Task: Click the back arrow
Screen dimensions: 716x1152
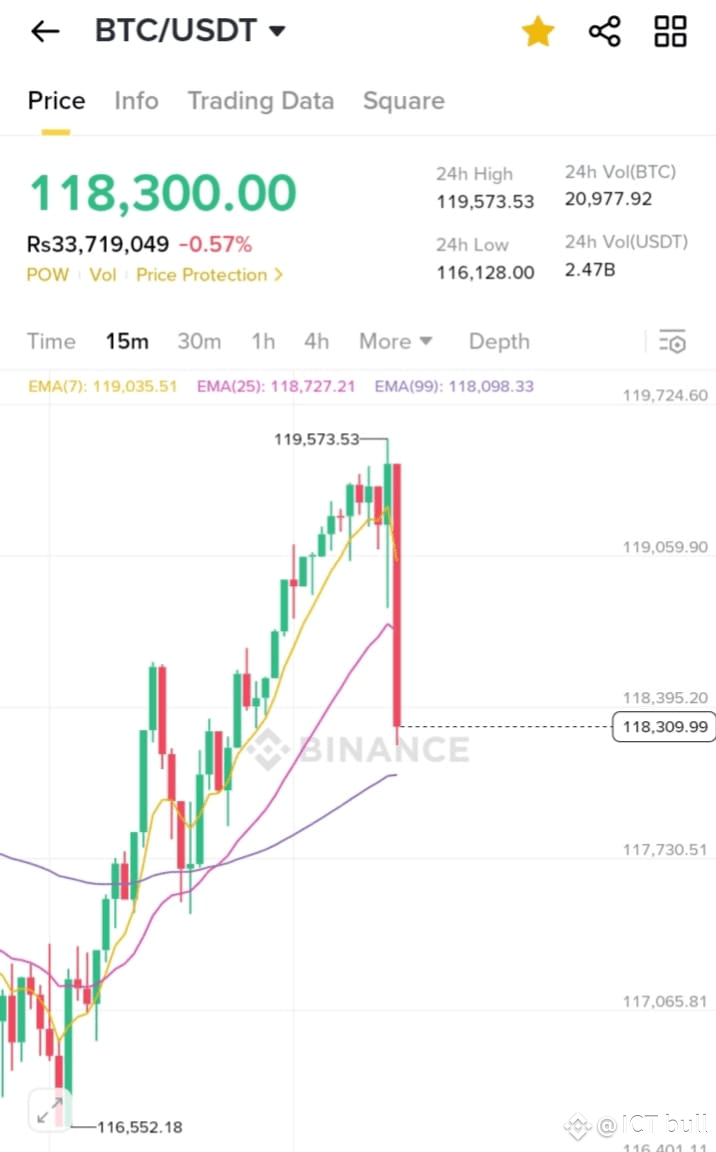Action: [x=44, y=31]
